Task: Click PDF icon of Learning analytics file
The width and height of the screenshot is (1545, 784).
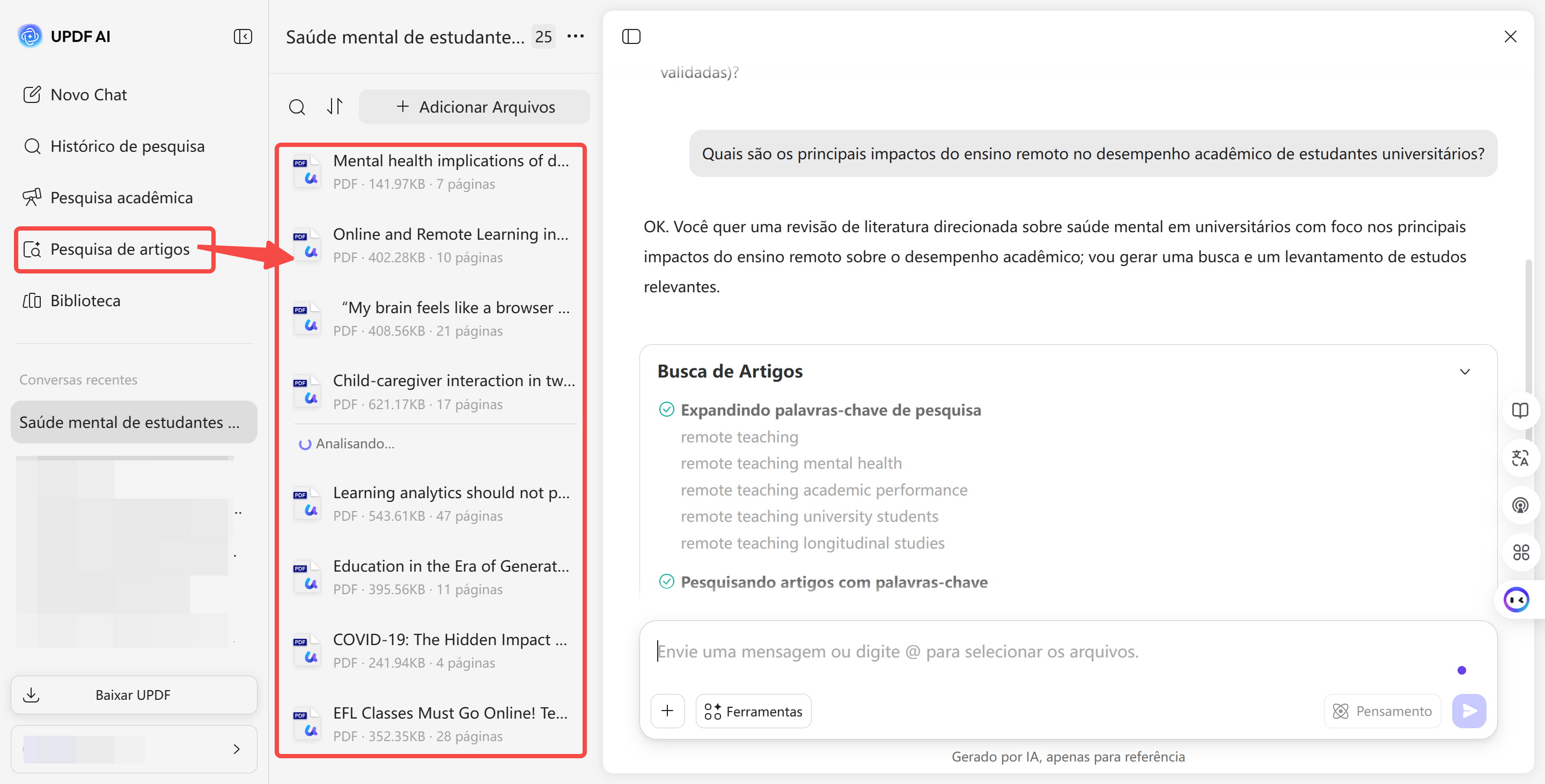Action: point(307,504)
